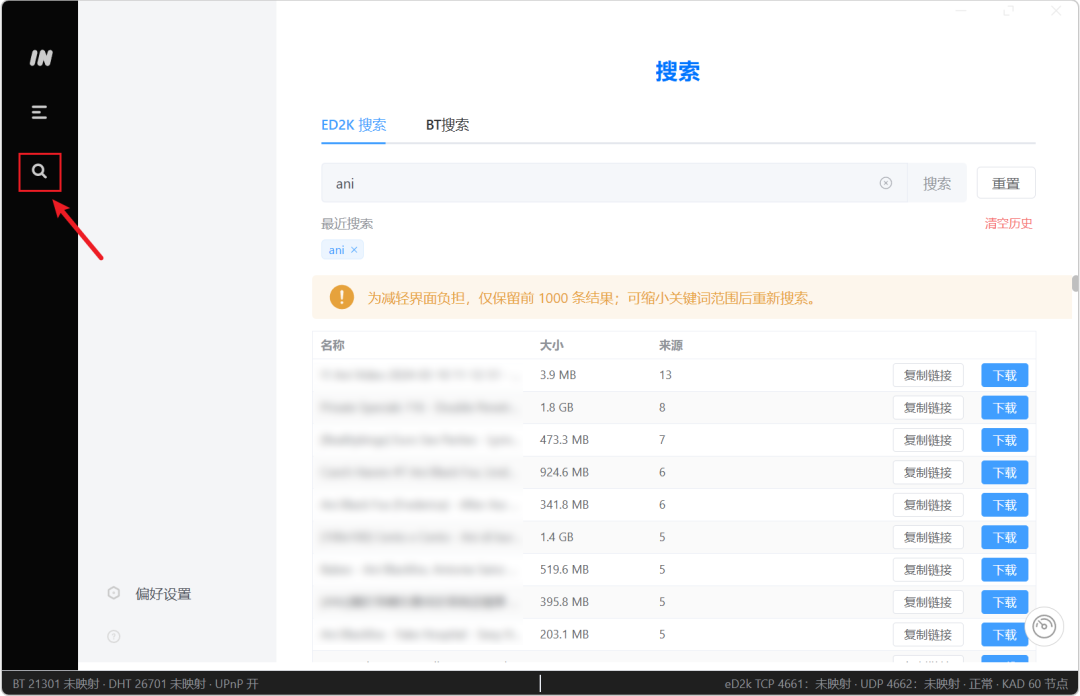The width and height of the screenshot is (1080, 696).
Task: Minimize the window
Action: [961, 10]
